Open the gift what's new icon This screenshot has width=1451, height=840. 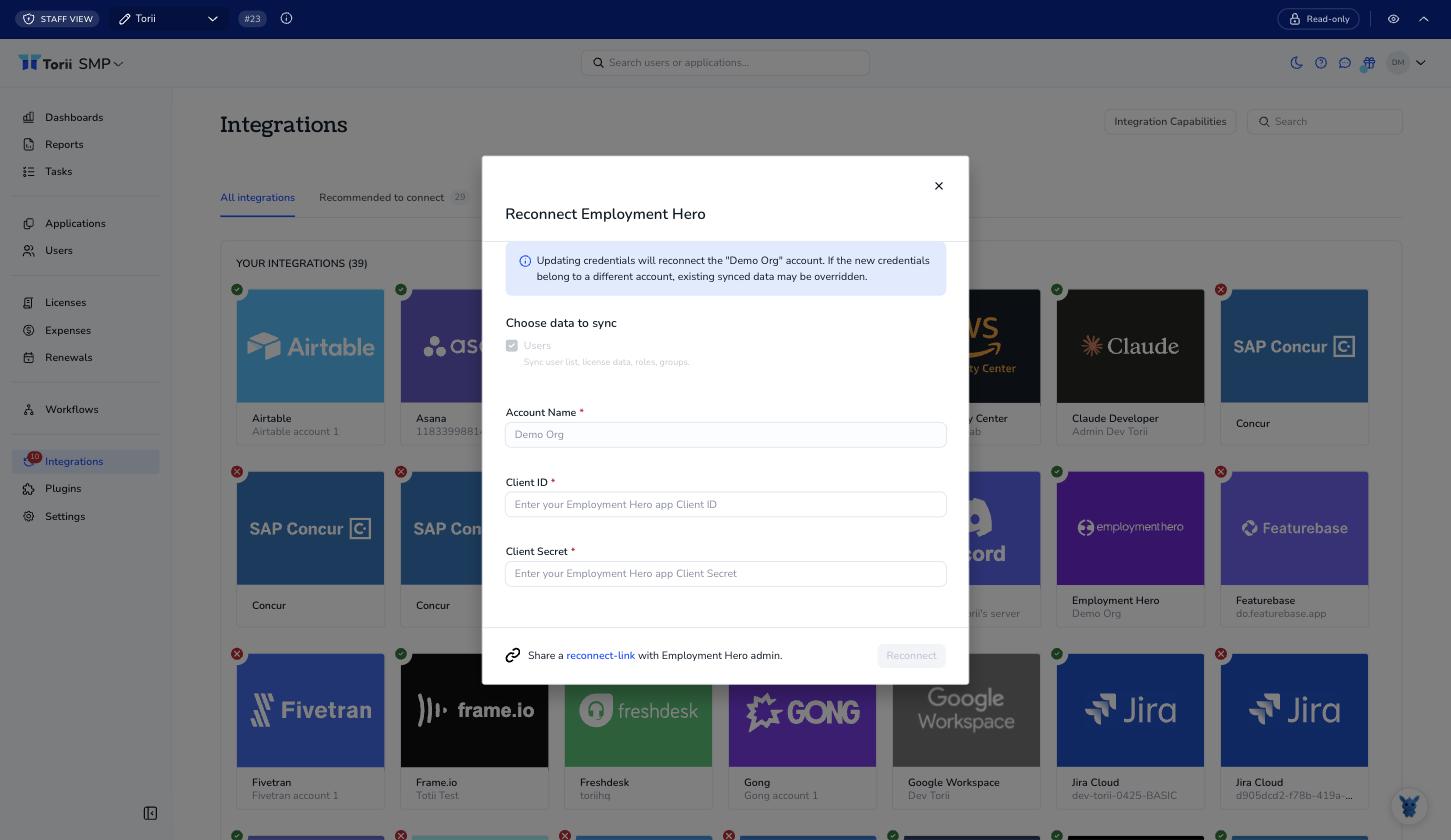tap(1369, 63)
